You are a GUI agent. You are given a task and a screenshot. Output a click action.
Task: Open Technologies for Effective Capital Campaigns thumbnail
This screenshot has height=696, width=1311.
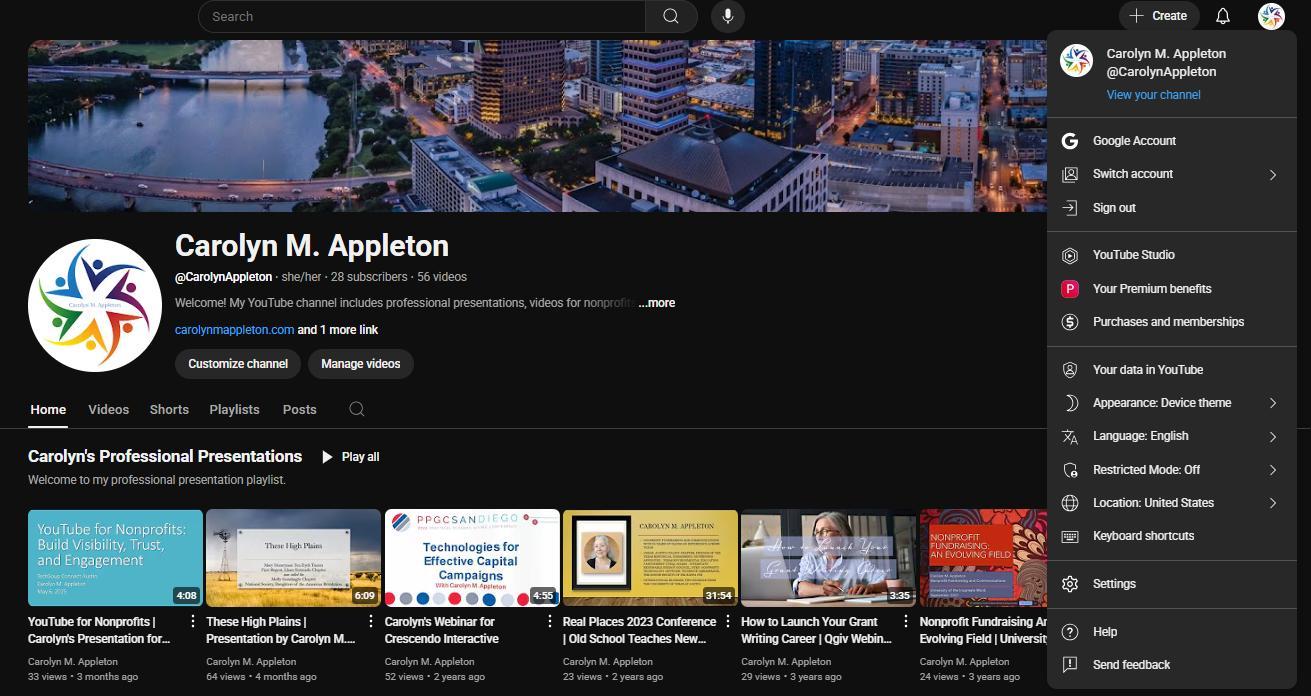tap(472, 558)
